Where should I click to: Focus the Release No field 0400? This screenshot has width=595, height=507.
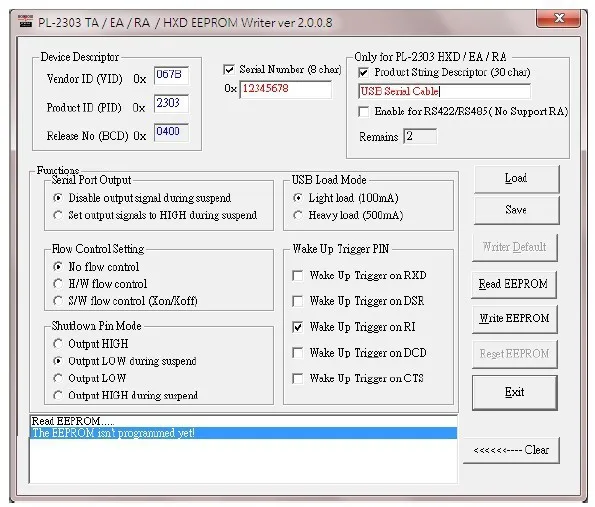click(171, 132)
